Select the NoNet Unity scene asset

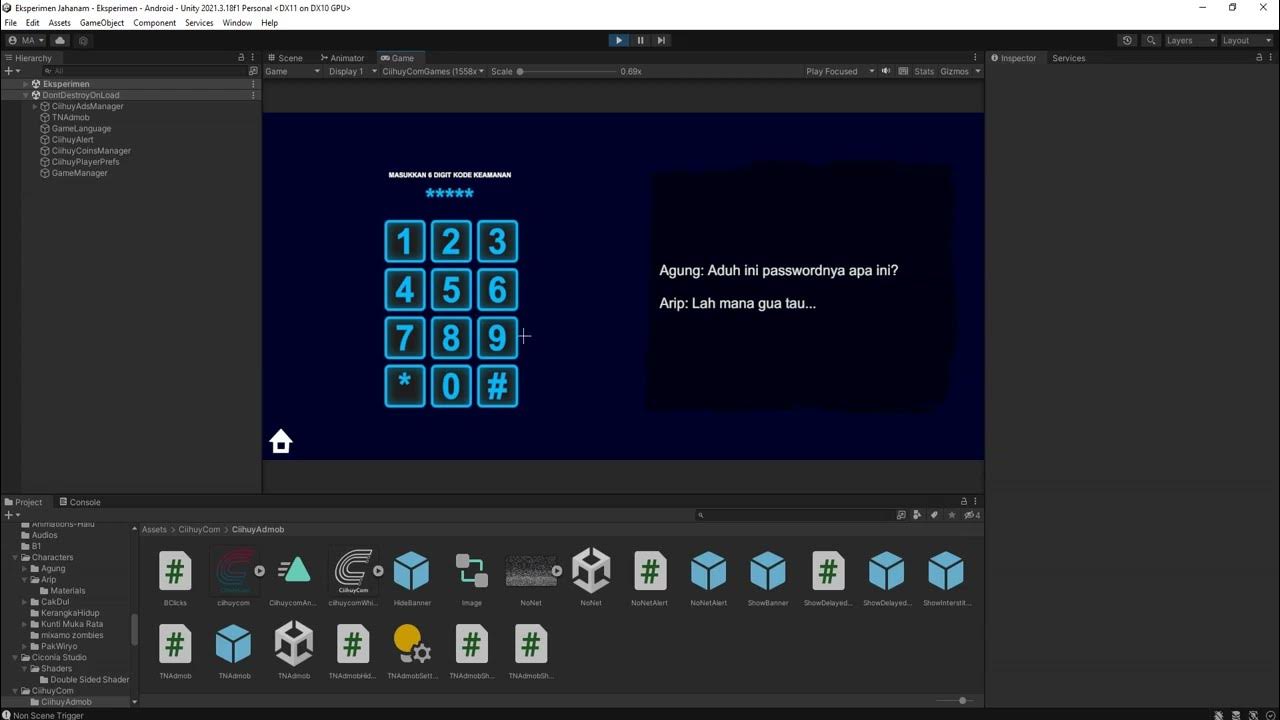click(x=591, y=571)
